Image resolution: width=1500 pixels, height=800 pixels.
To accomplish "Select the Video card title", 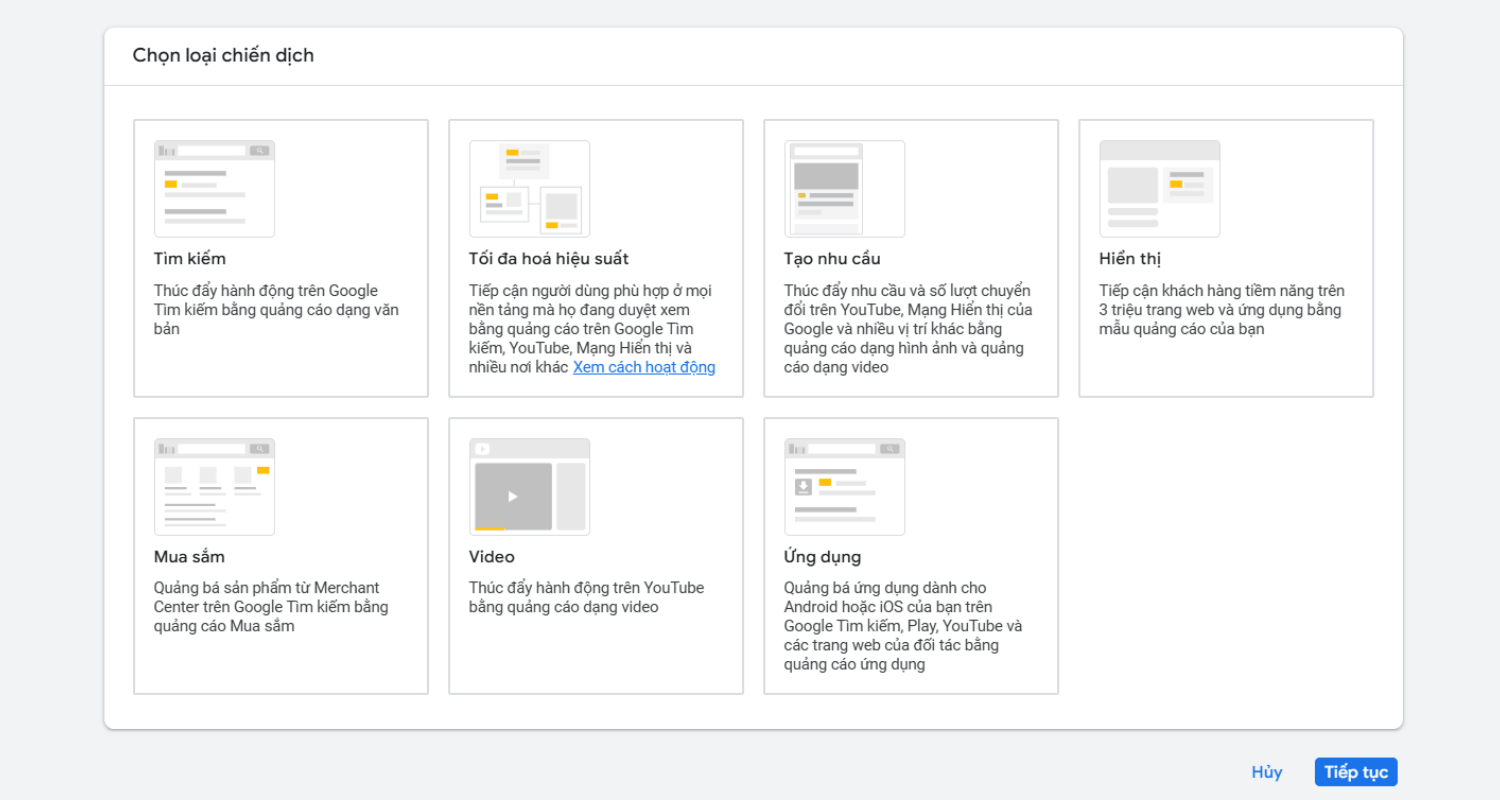I will [492, 557].
